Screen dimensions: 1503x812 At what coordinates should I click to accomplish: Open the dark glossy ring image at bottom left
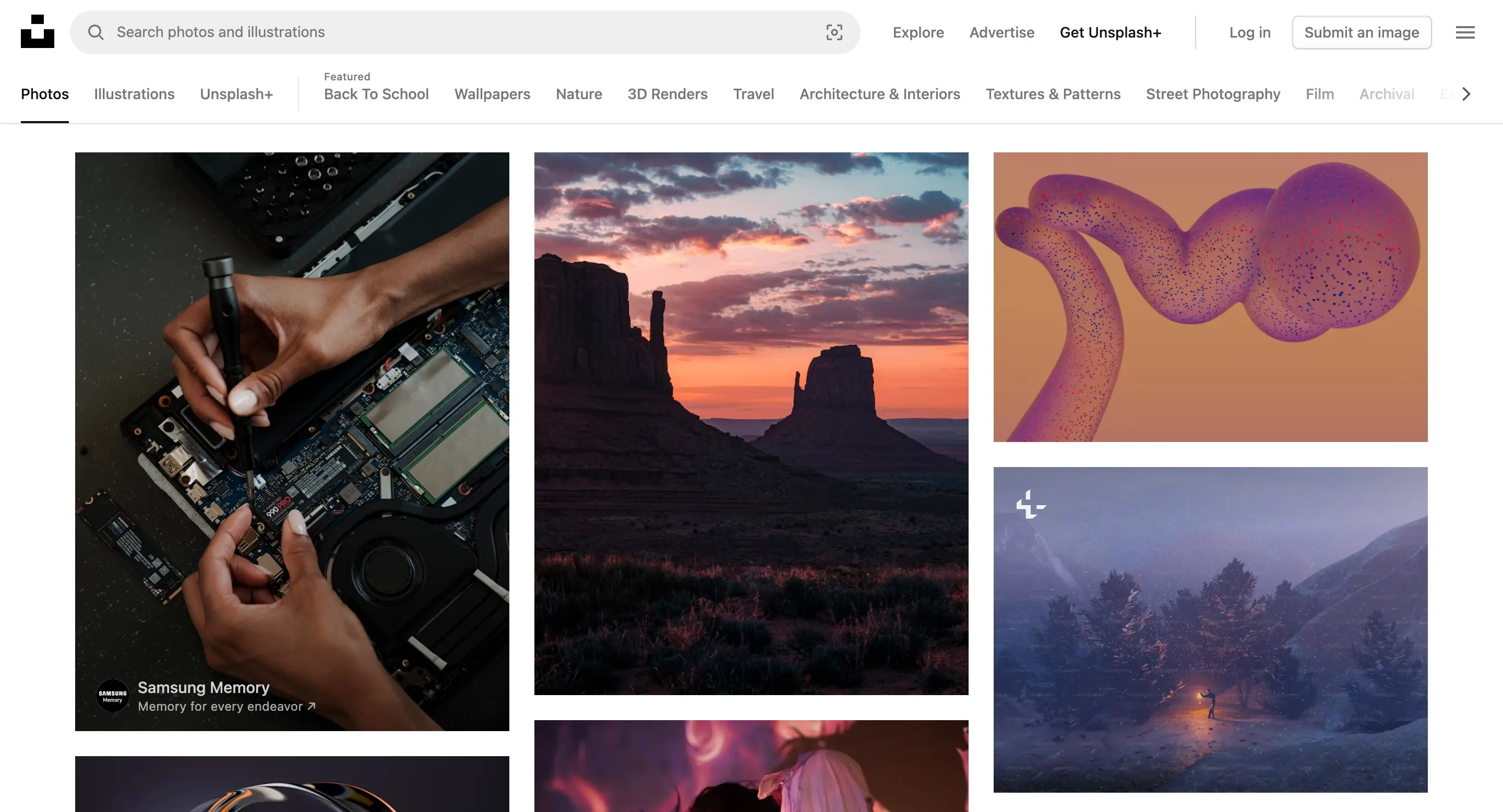(292, 784)
